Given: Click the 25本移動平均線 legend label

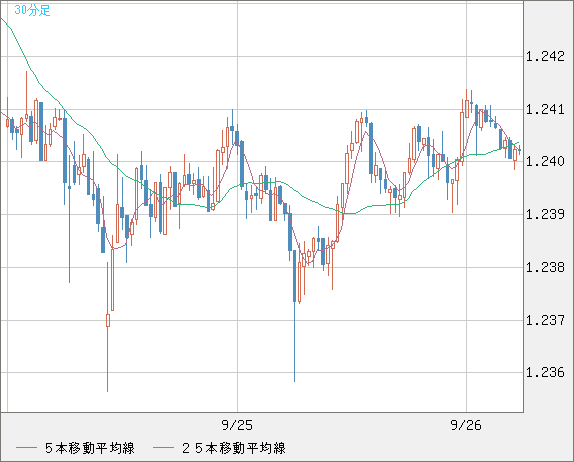Looking at the screenshot, I should point(234,448).
